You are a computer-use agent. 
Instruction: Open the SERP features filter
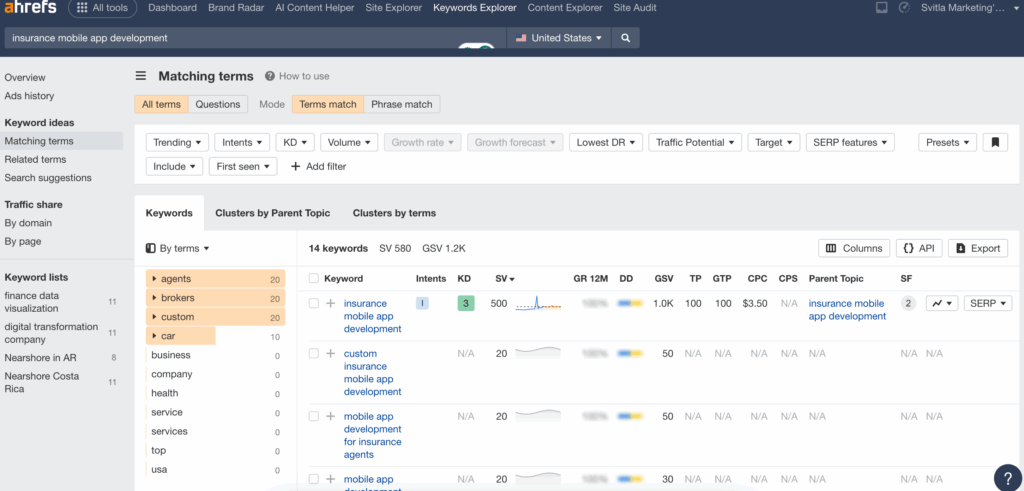[x=850, y=142]
